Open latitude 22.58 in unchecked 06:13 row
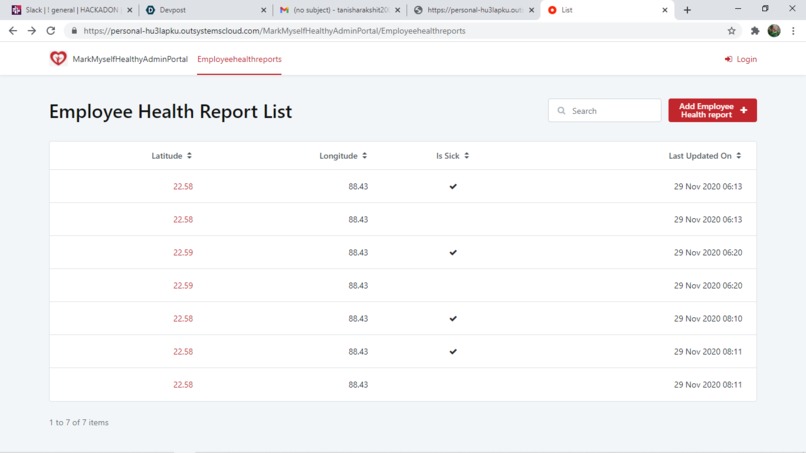806x453 pixels. pyautogui.click(x=183, y=220)
